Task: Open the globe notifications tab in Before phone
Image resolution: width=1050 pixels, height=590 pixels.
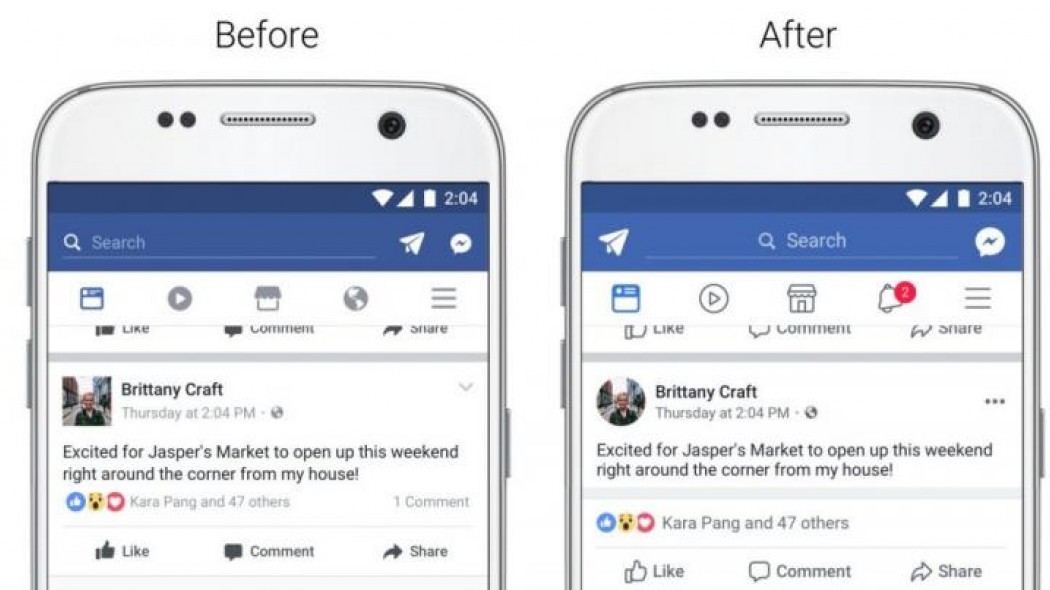Action: pos(356,298)
